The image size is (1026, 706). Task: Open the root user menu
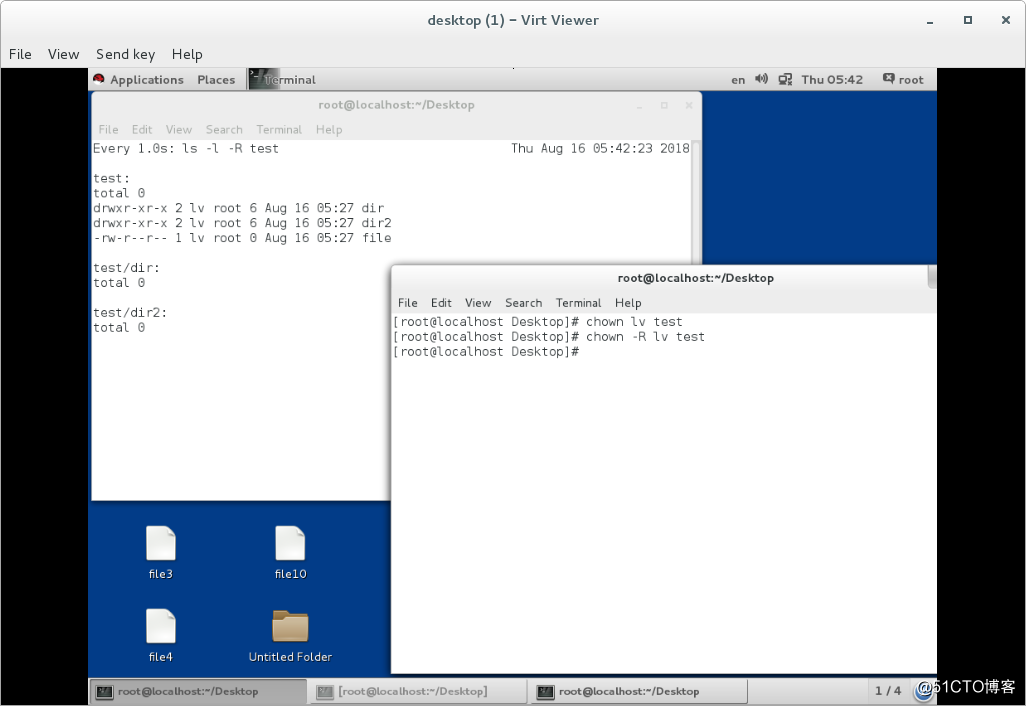coord(904,80)
